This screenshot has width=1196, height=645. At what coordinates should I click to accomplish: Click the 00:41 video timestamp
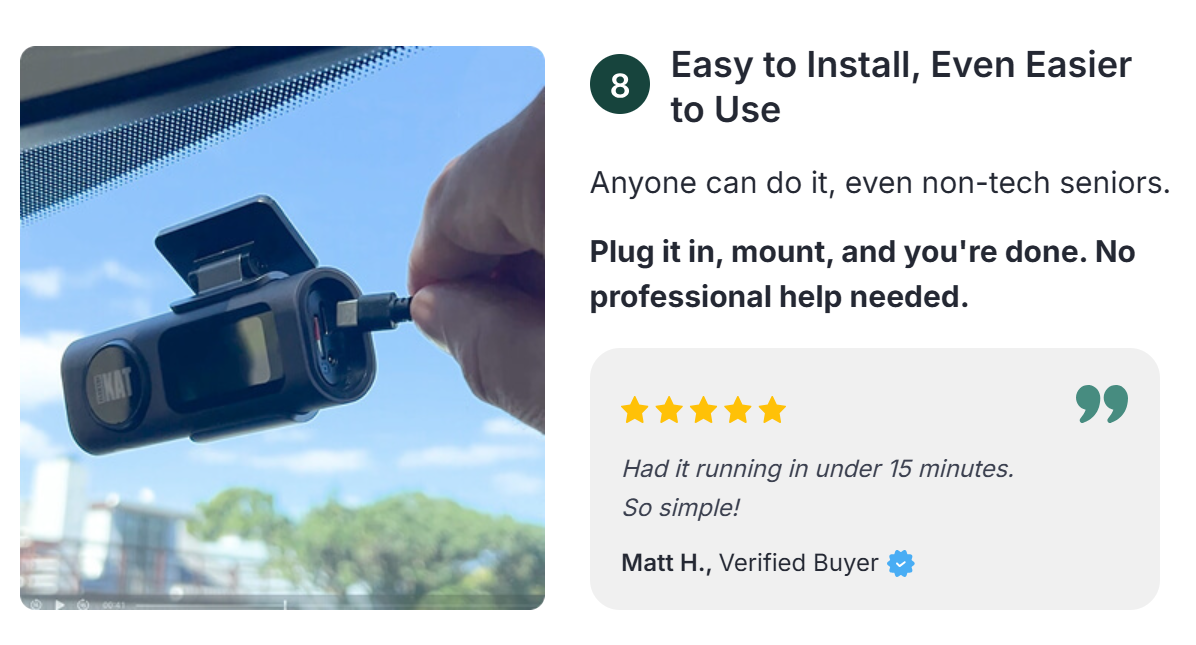pyautogui.click(x=113, y=605)
